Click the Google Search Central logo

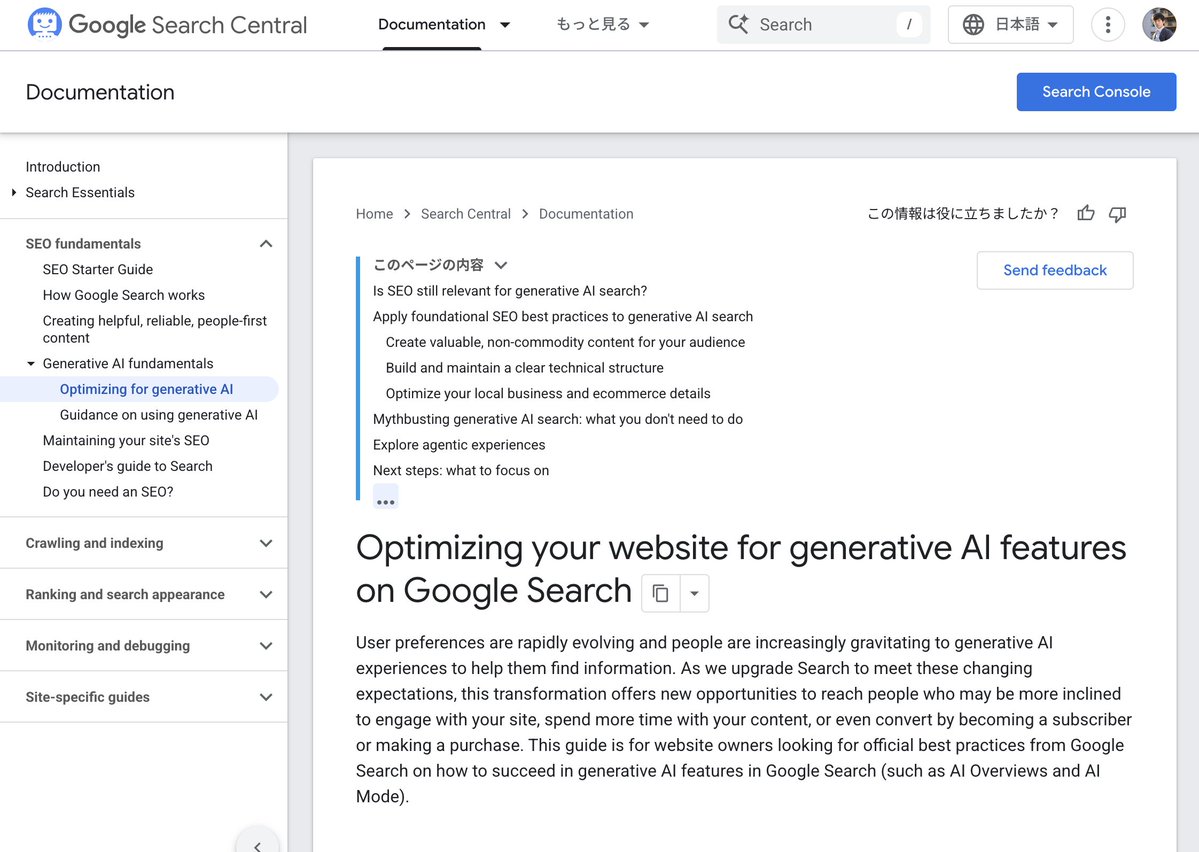tap(167, 24)
